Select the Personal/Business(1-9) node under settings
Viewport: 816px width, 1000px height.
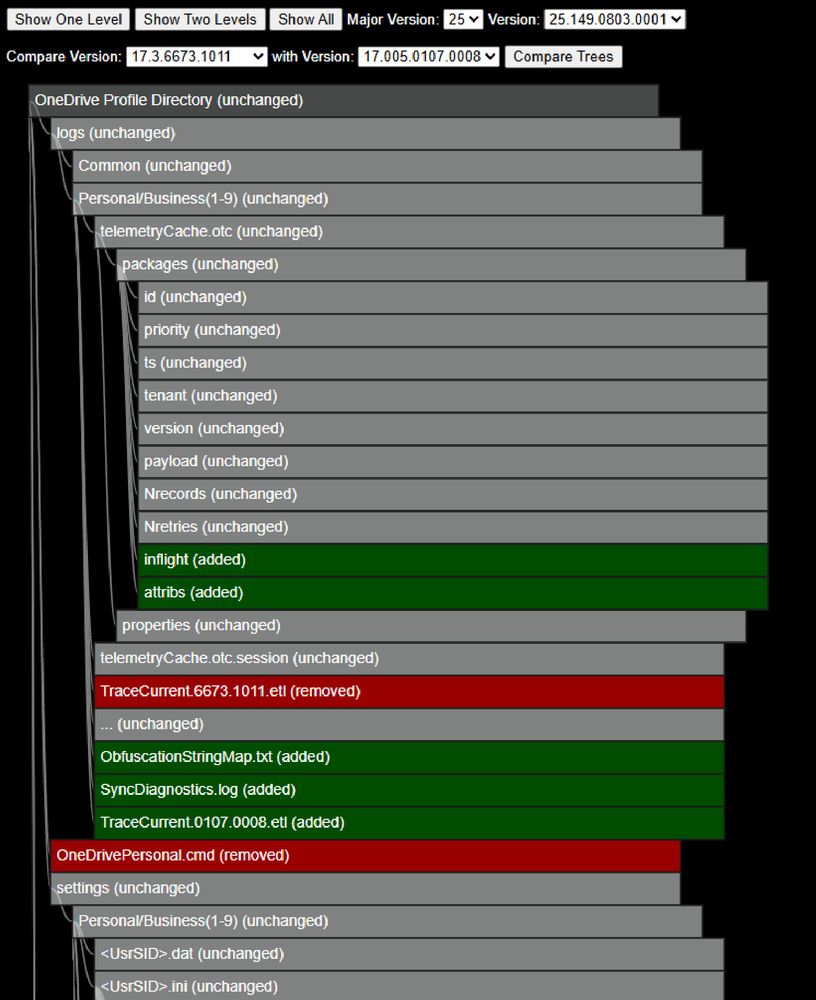click(387, 922)
